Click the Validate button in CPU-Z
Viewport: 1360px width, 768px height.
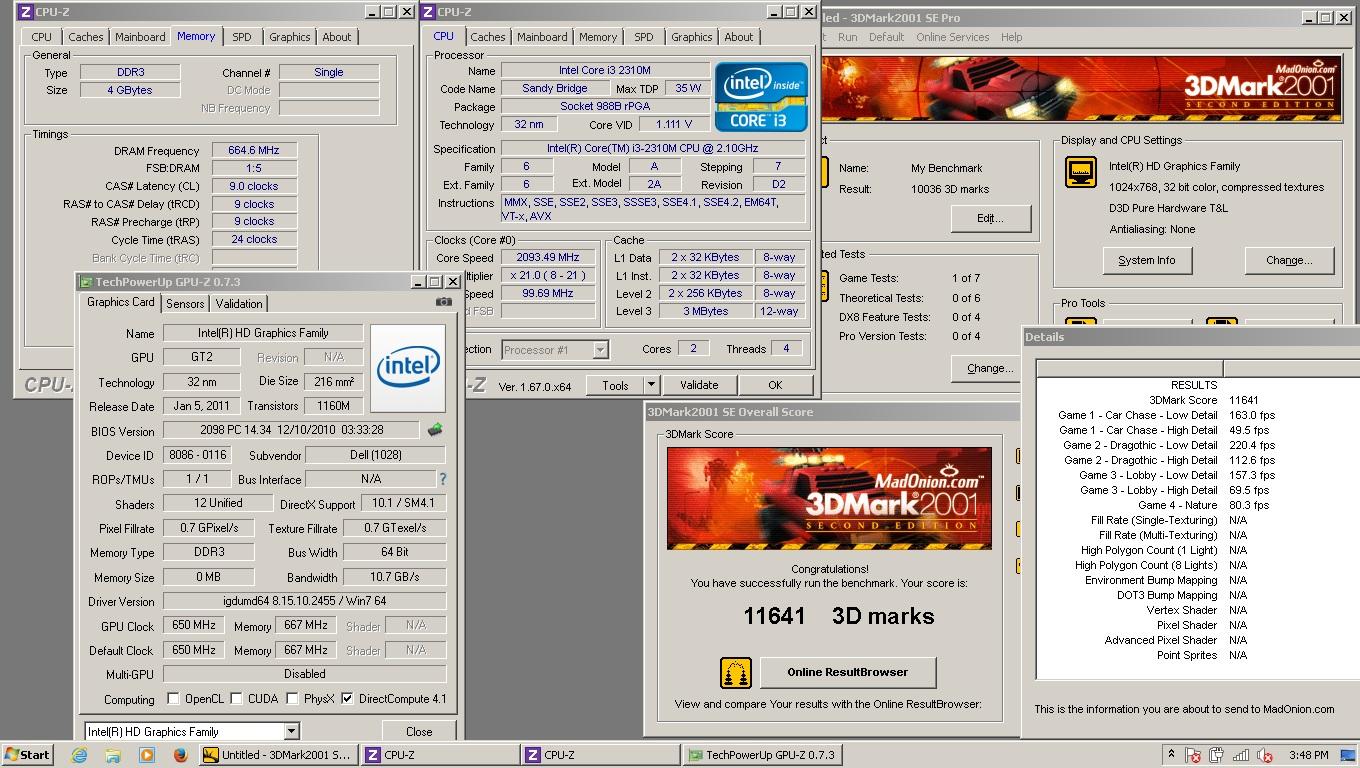[699, 385]
